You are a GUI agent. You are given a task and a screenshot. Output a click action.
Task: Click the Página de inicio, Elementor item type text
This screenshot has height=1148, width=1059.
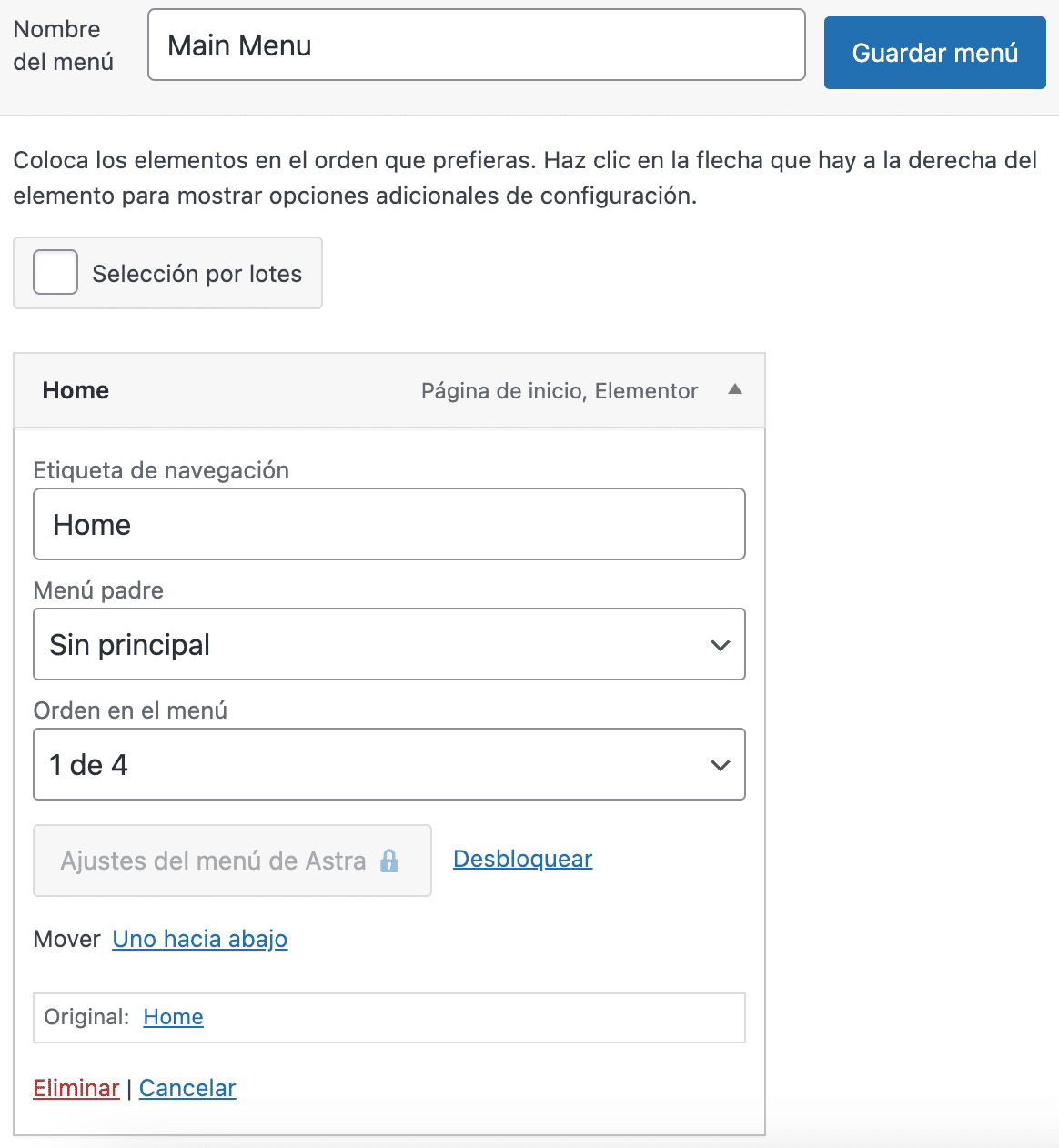pyautogui.click(x=559, y=391)
